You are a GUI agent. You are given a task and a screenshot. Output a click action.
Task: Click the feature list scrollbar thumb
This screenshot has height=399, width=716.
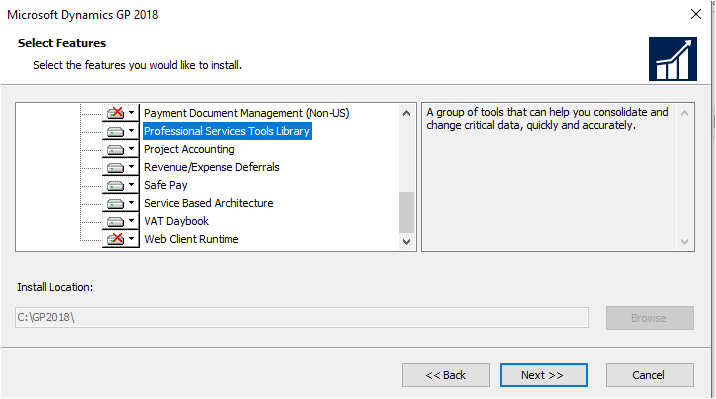pyautogui.click(x=406, y=212)
